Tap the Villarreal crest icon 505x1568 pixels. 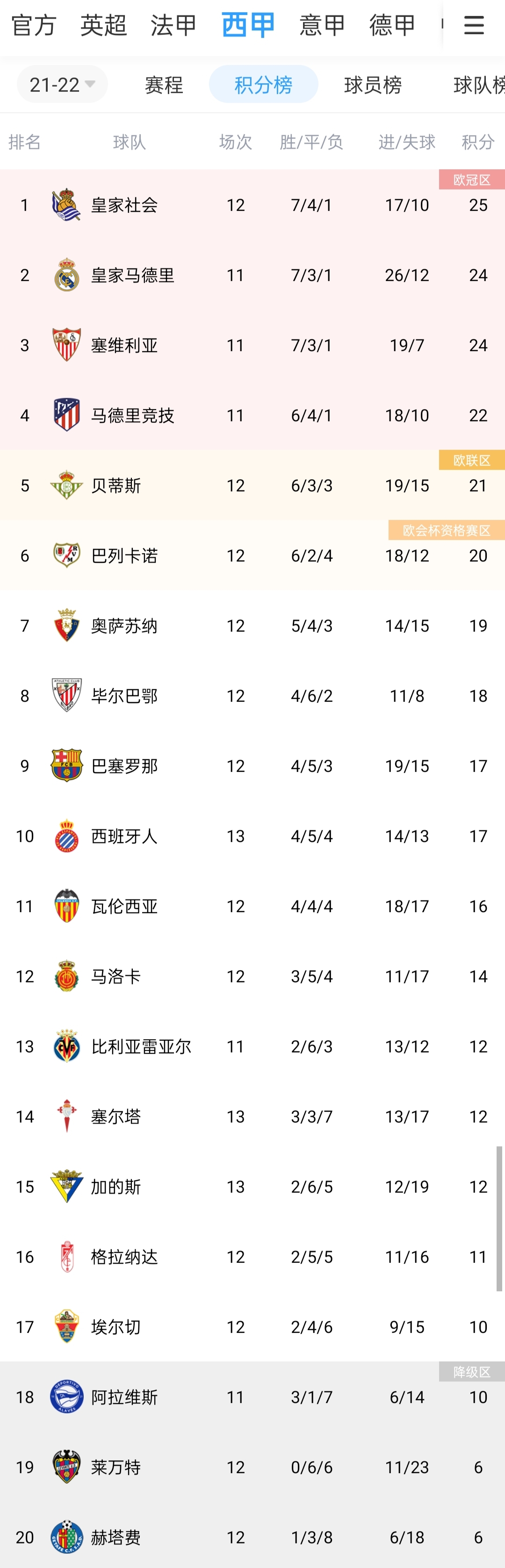[66, 1046]
